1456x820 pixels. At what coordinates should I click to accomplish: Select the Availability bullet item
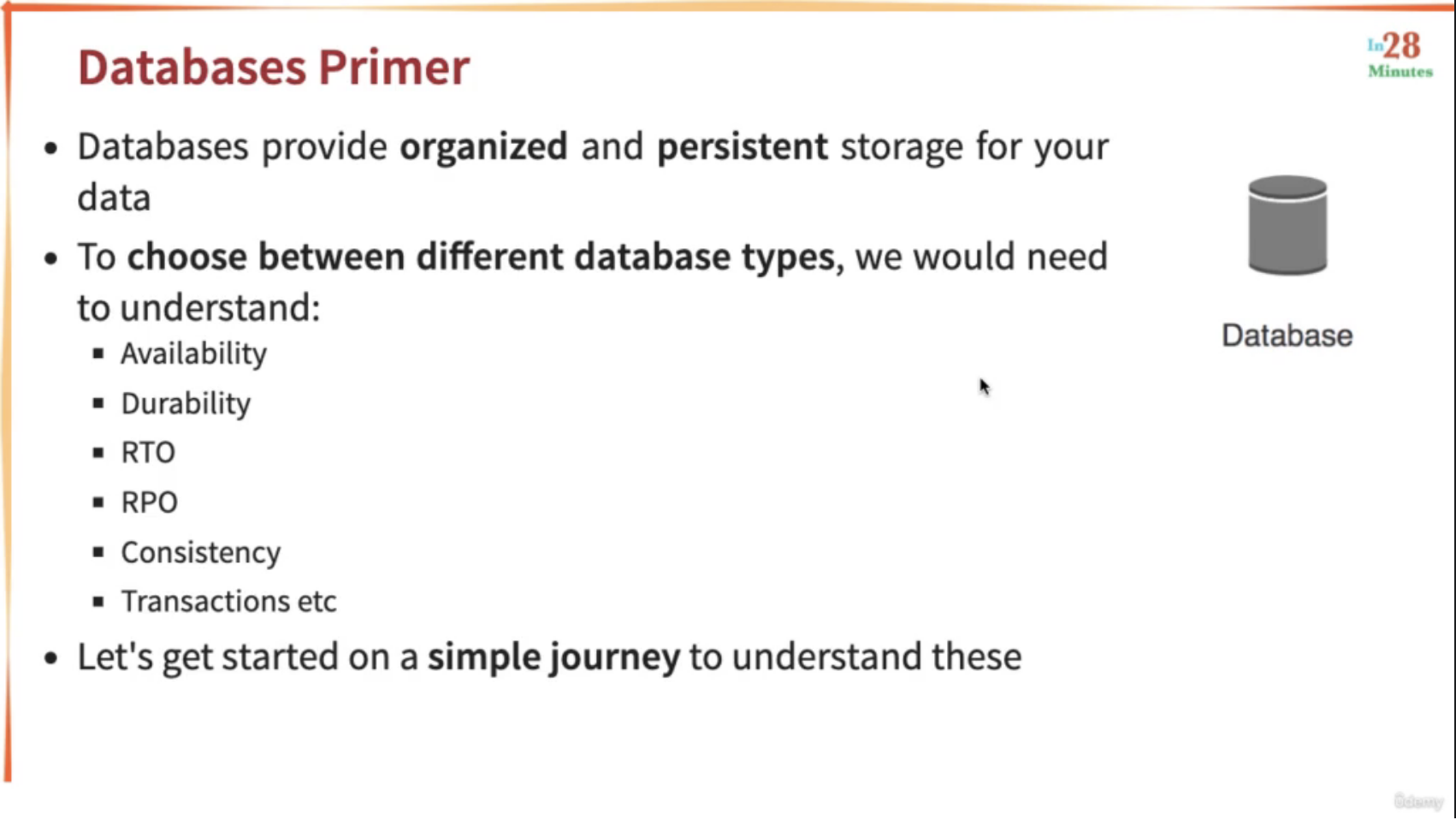click(193, 354)
